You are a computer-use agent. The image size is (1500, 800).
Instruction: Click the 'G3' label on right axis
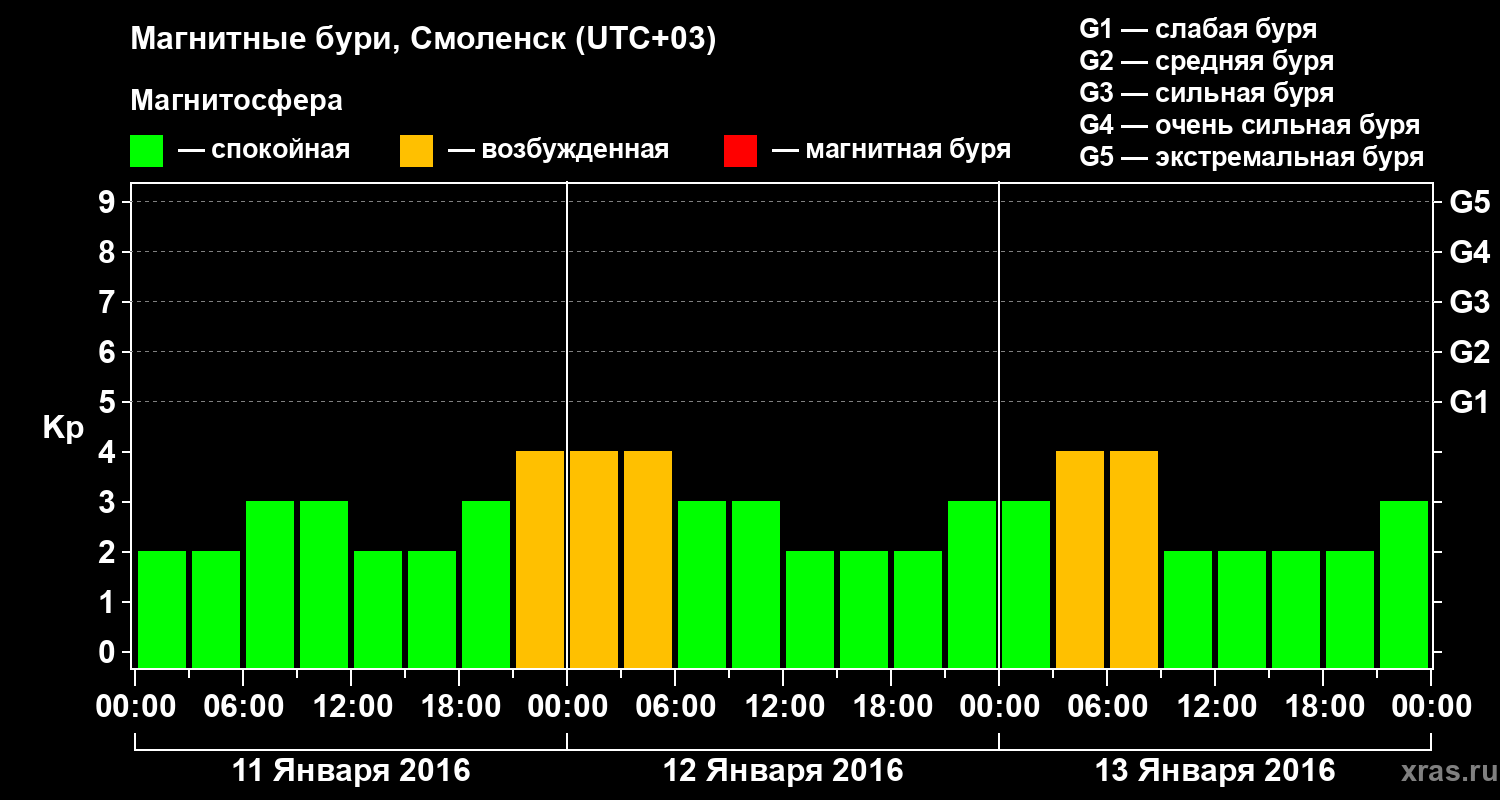point(1470,302)
